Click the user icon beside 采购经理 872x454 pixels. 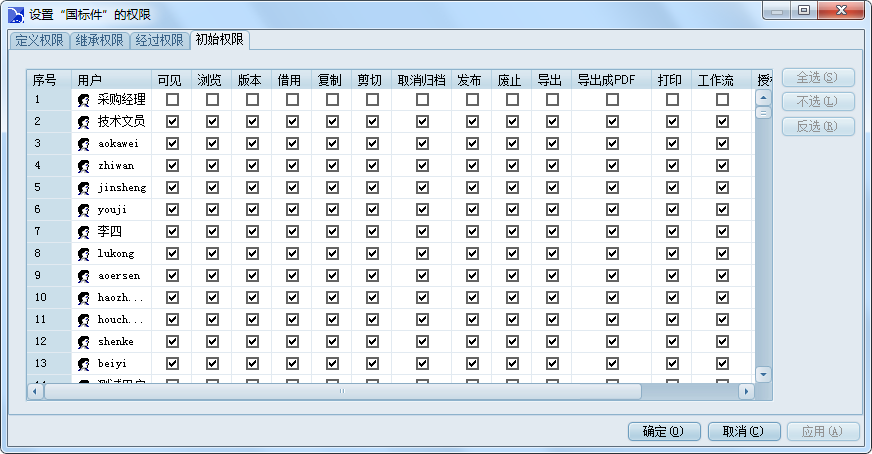tap(84, 100)
